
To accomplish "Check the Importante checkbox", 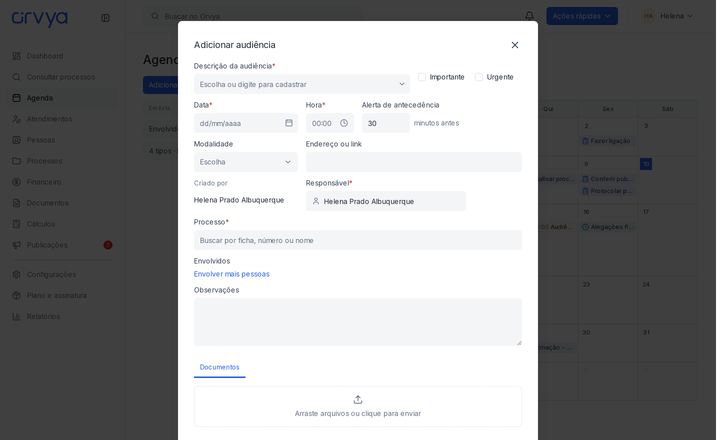I will [x=422, y=77].
